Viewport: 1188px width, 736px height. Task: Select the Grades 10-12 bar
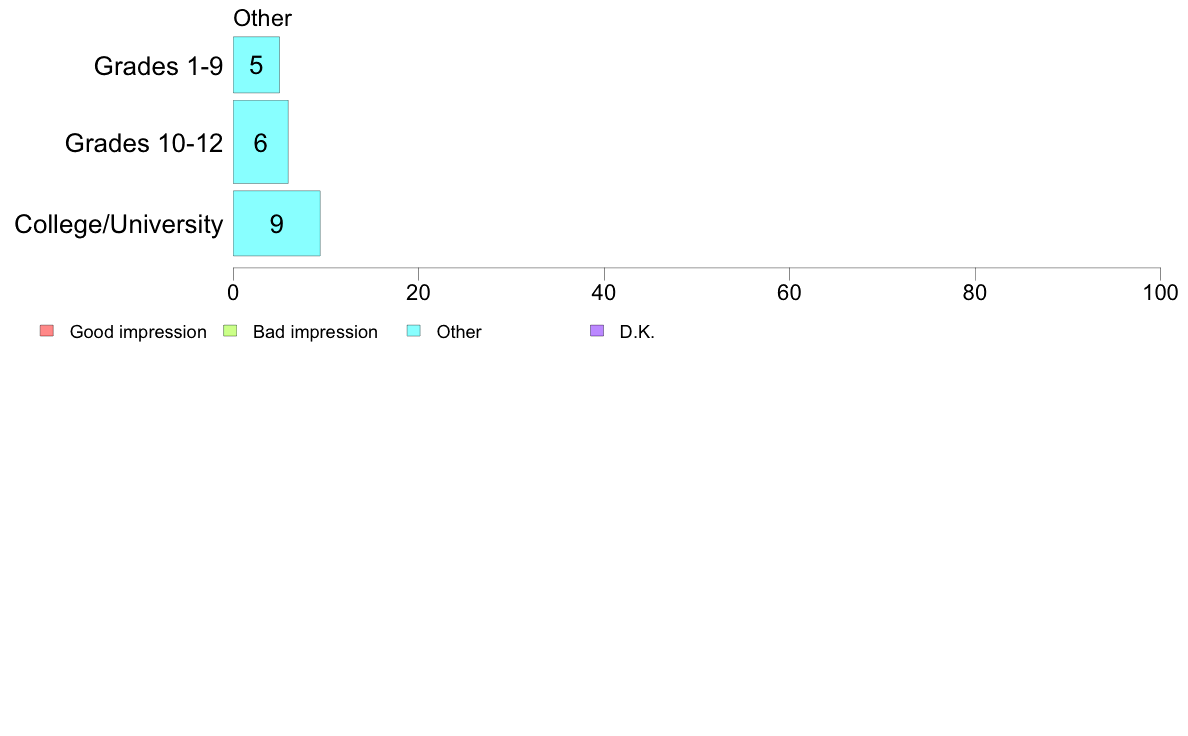coord(261,142)
